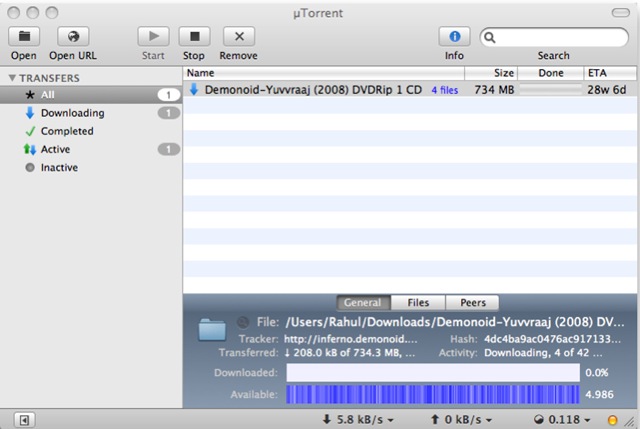This screenshot has width=640, height=429.
Task: Click the count badge next to Active
Action: click(169, 149)
